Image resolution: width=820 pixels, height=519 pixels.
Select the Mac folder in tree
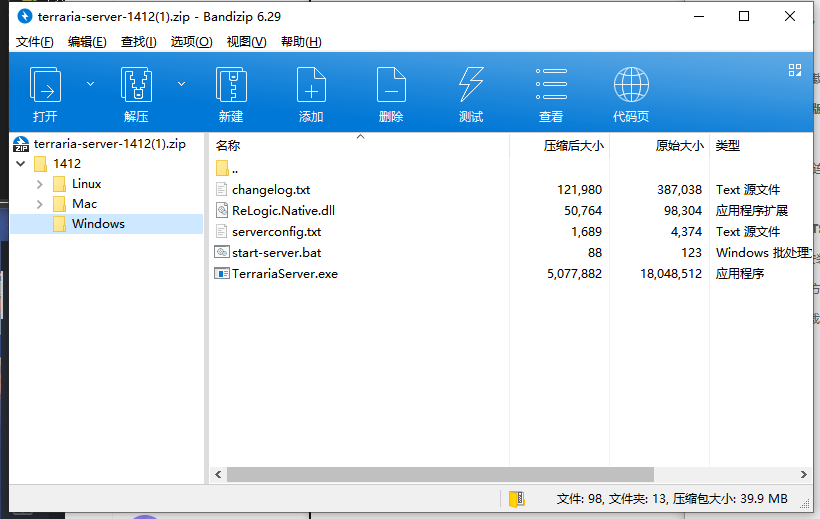[84, 204]
